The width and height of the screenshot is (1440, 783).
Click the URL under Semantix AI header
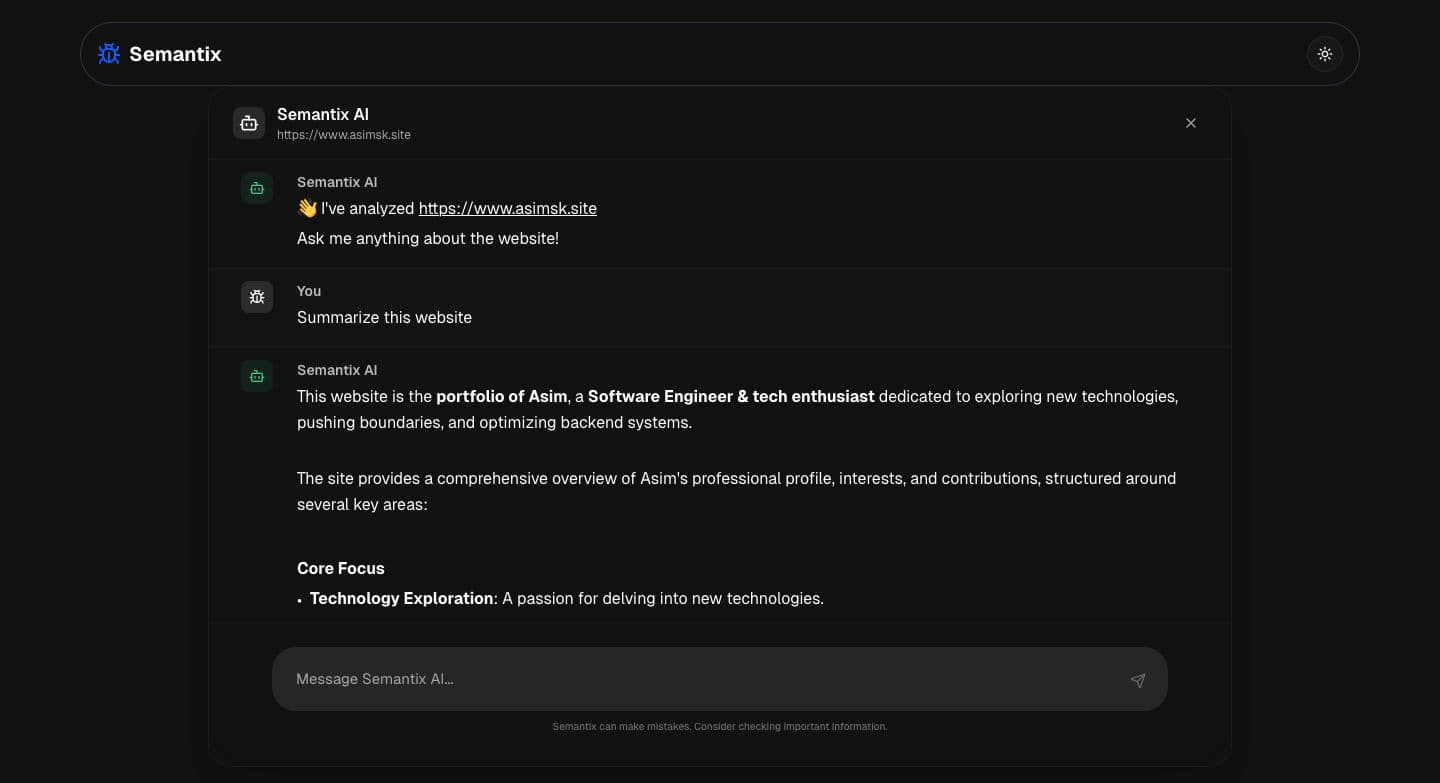click(344, 134)
